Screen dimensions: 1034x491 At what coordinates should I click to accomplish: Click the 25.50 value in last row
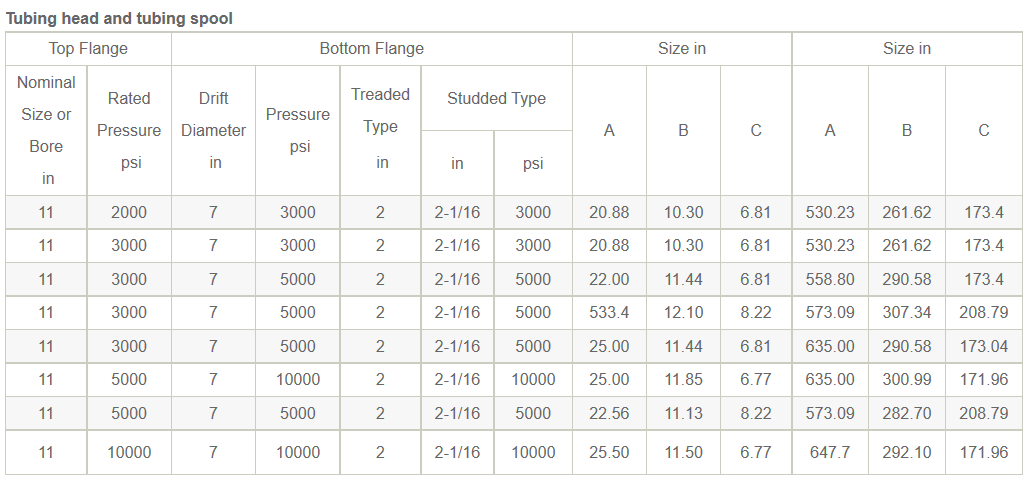(x=609, y=453)
